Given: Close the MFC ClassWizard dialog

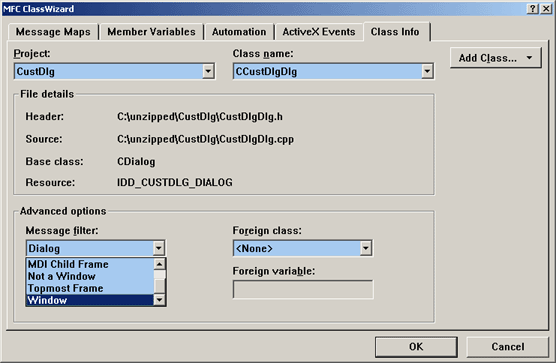Looking at the screenshot, I should coord(546,9).
